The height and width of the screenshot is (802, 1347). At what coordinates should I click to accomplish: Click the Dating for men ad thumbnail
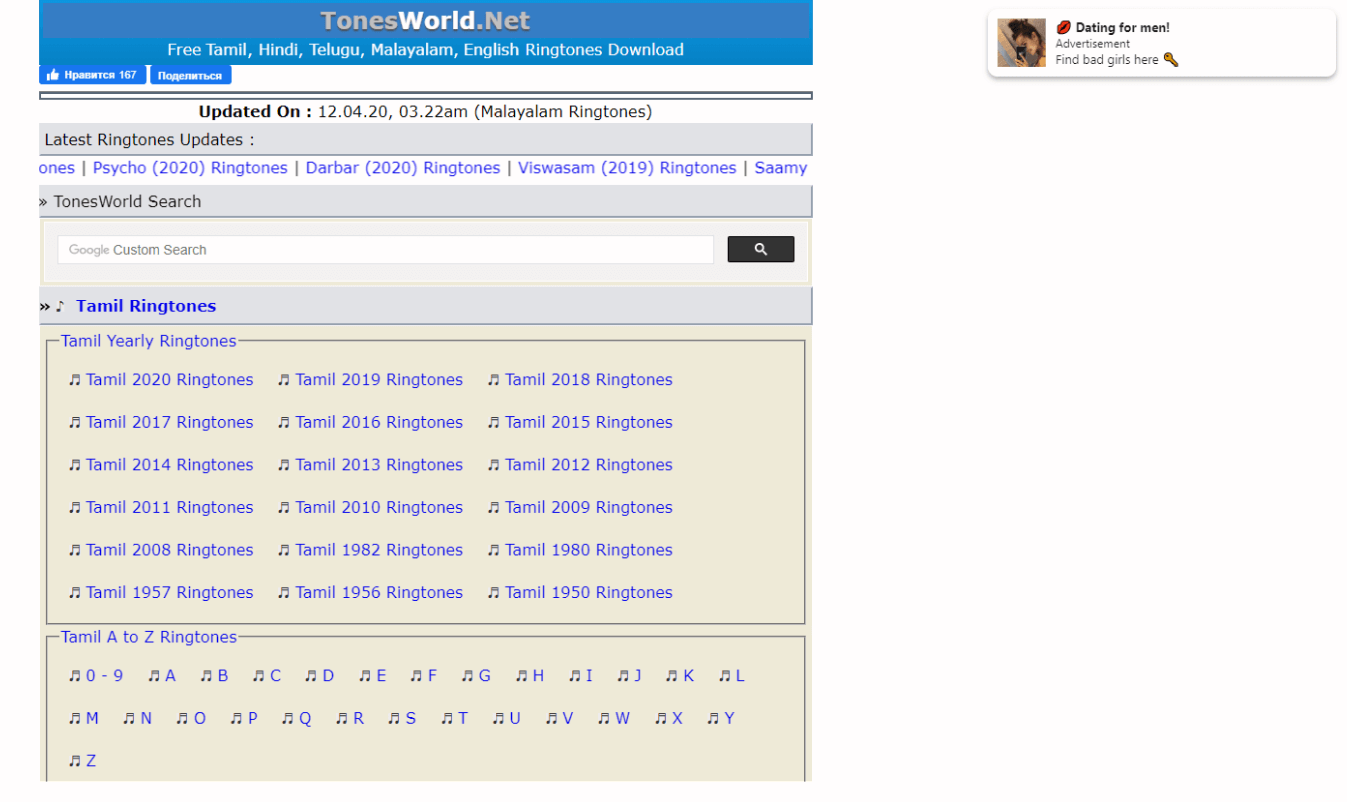1021,43
